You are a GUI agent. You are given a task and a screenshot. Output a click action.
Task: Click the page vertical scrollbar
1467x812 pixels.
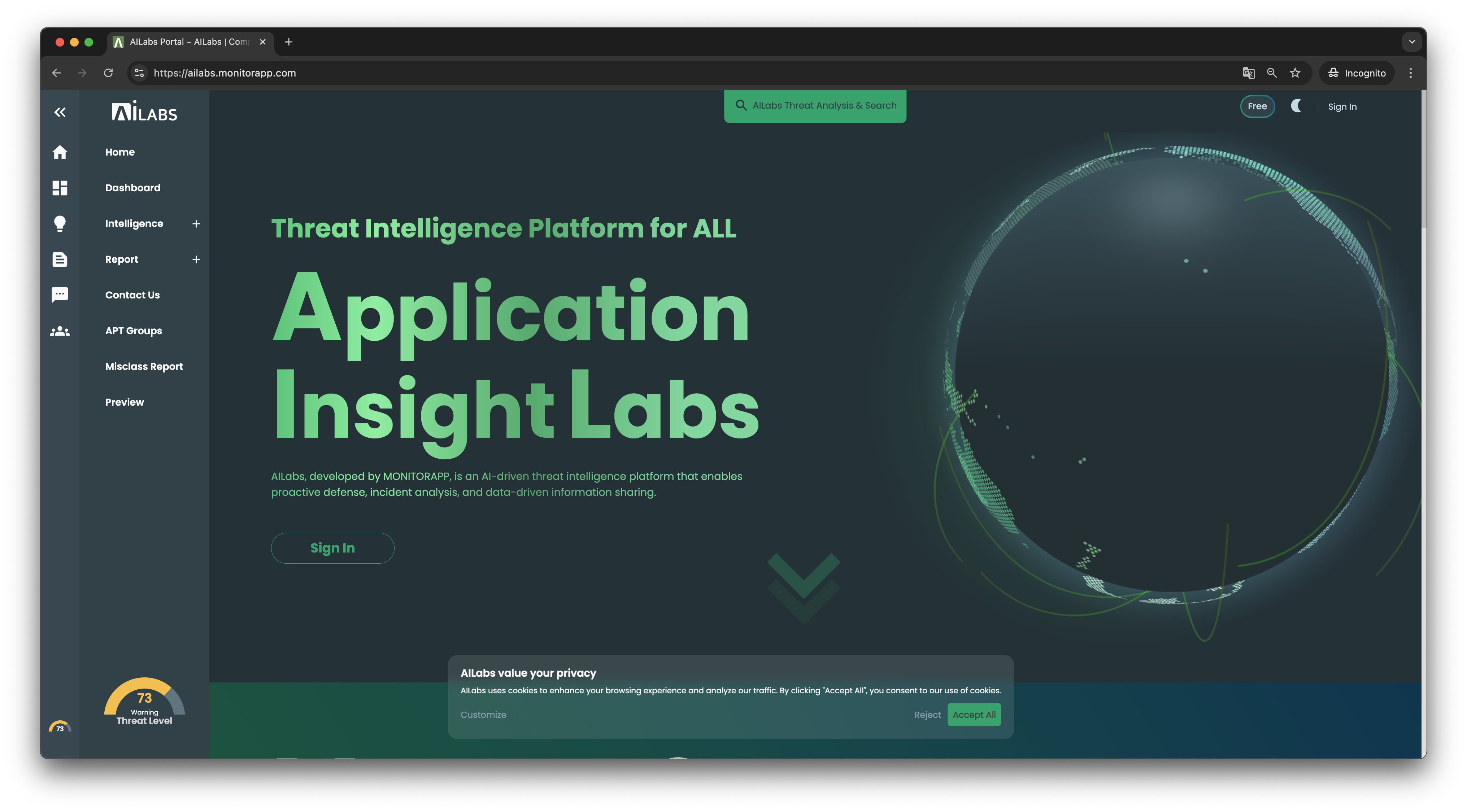click(x=1423, y=160)
